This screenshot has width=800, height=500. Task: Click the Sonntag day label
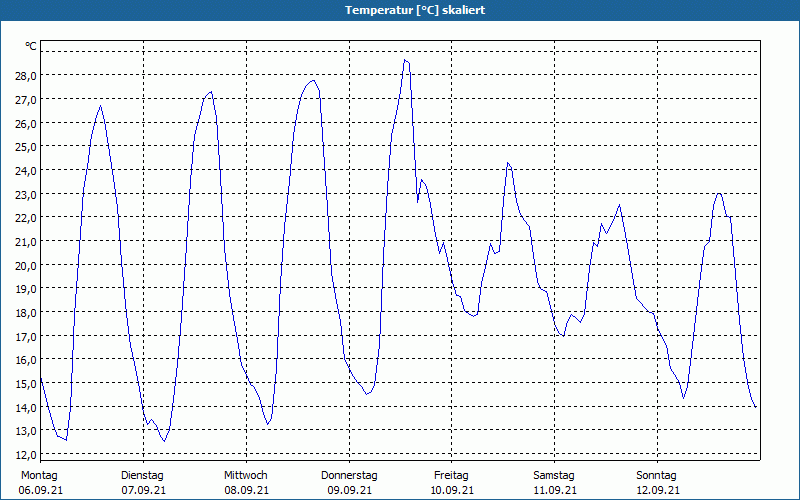[x=656, y=475]
